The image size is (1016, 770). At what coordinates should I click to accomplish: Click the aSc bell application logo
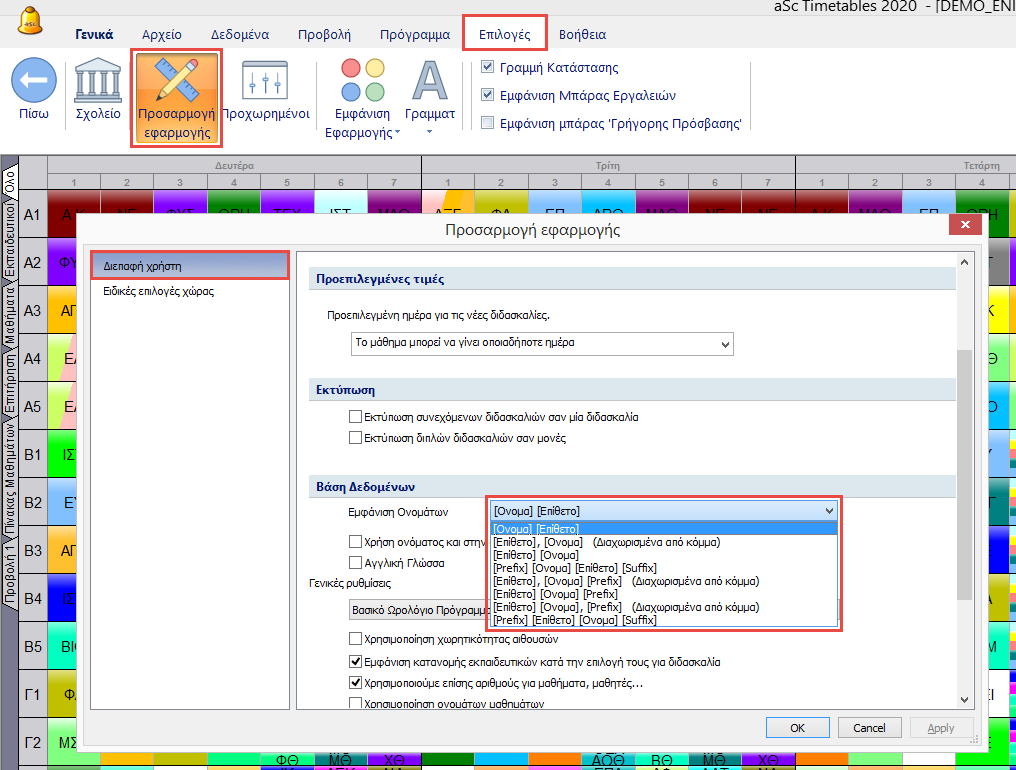click(x=32, y=22)
